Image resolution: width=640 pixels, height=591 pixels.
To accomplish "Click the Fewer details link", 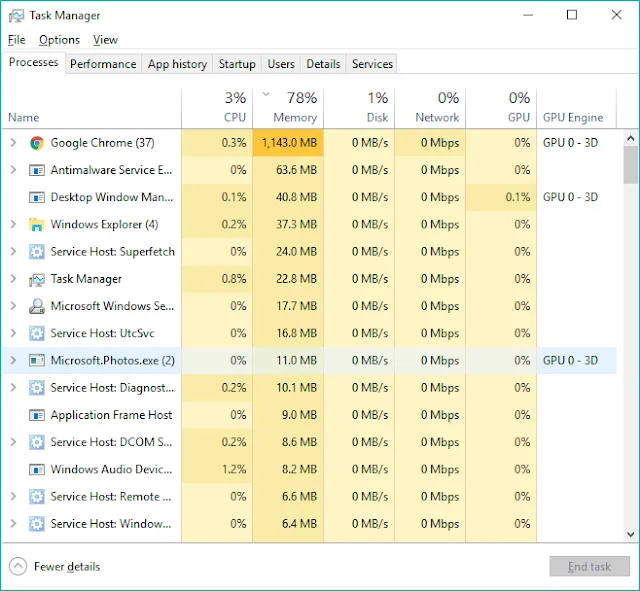I will (67, 567).
